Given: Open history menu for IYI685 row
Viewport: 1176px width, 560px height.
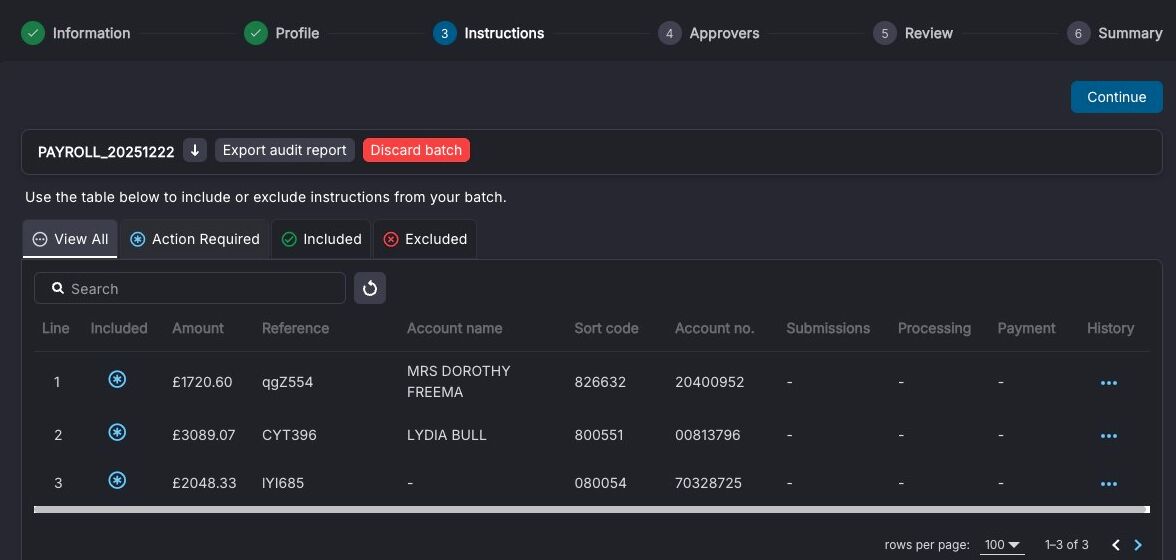Looking at the screenshot, I should pos(1108,484).
